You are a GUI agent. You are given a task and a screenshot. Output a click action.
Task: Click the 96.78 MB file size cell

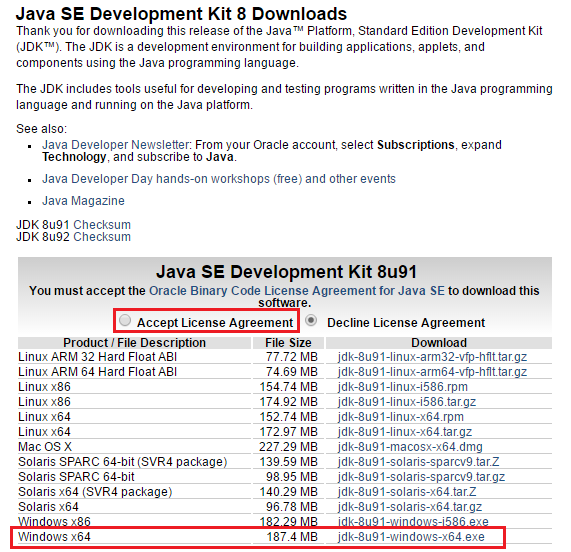[x=288, y=507]
